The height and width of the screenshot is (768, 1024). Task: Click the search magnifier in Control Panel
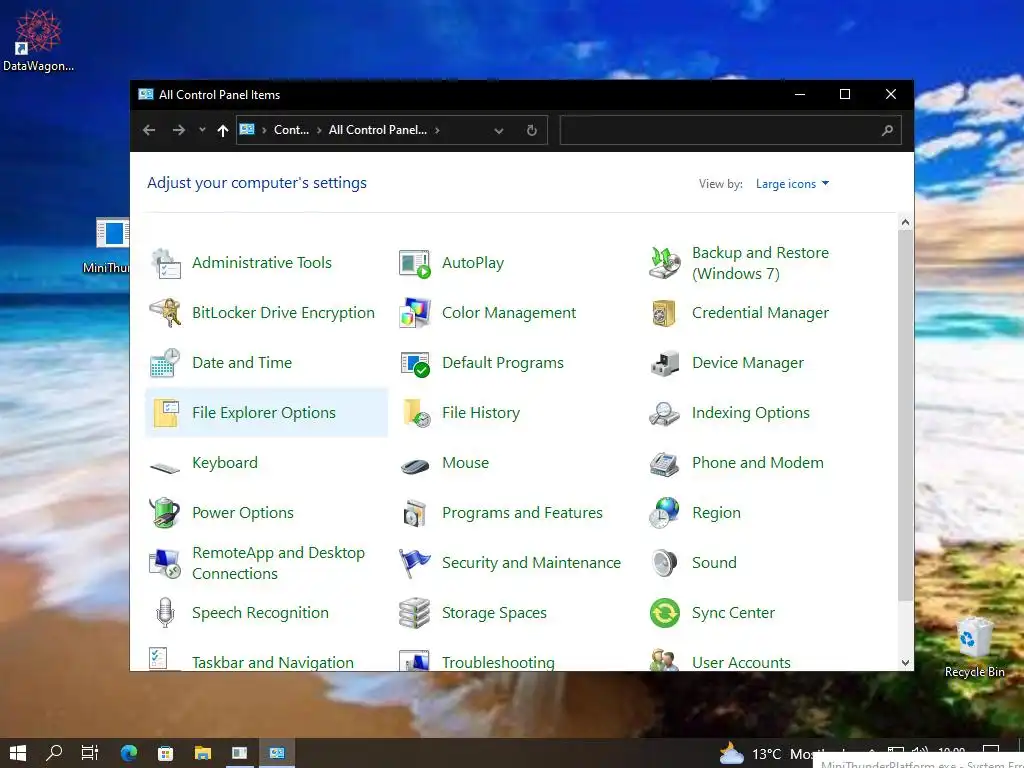pos(887,131)
